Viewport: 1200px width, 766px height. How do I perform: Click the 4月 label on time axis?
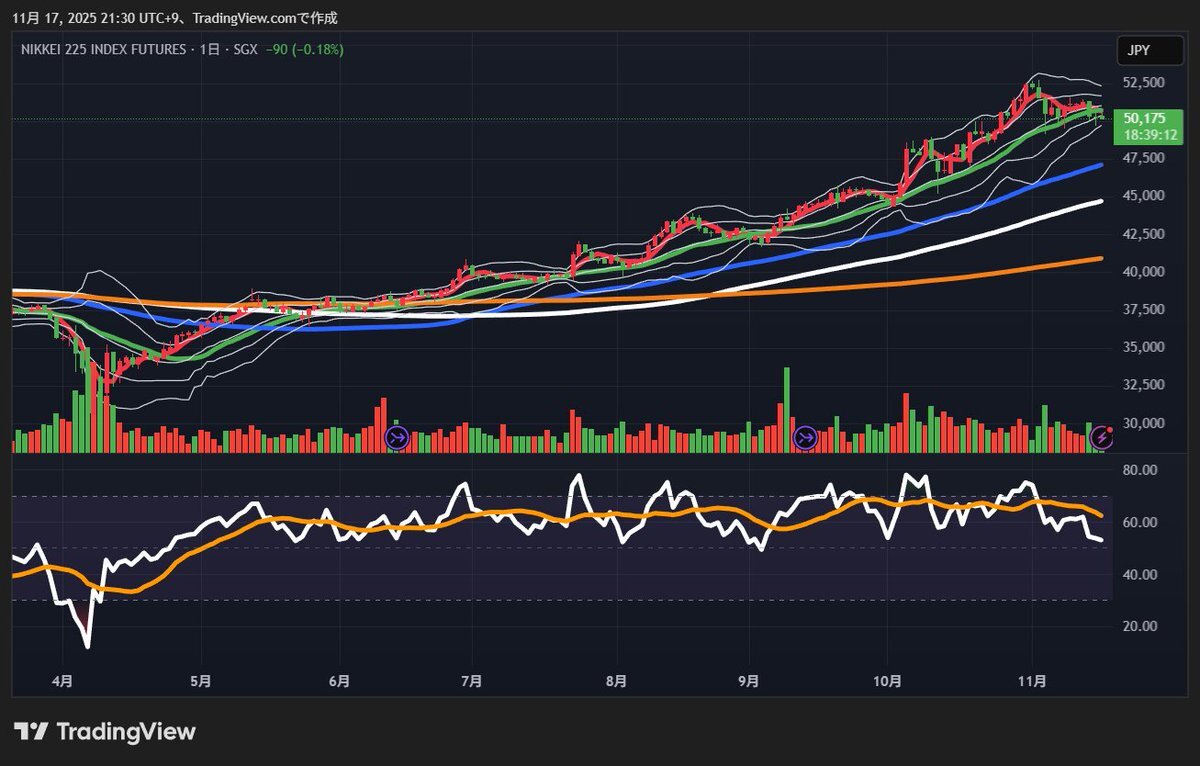tap(62, 681)
